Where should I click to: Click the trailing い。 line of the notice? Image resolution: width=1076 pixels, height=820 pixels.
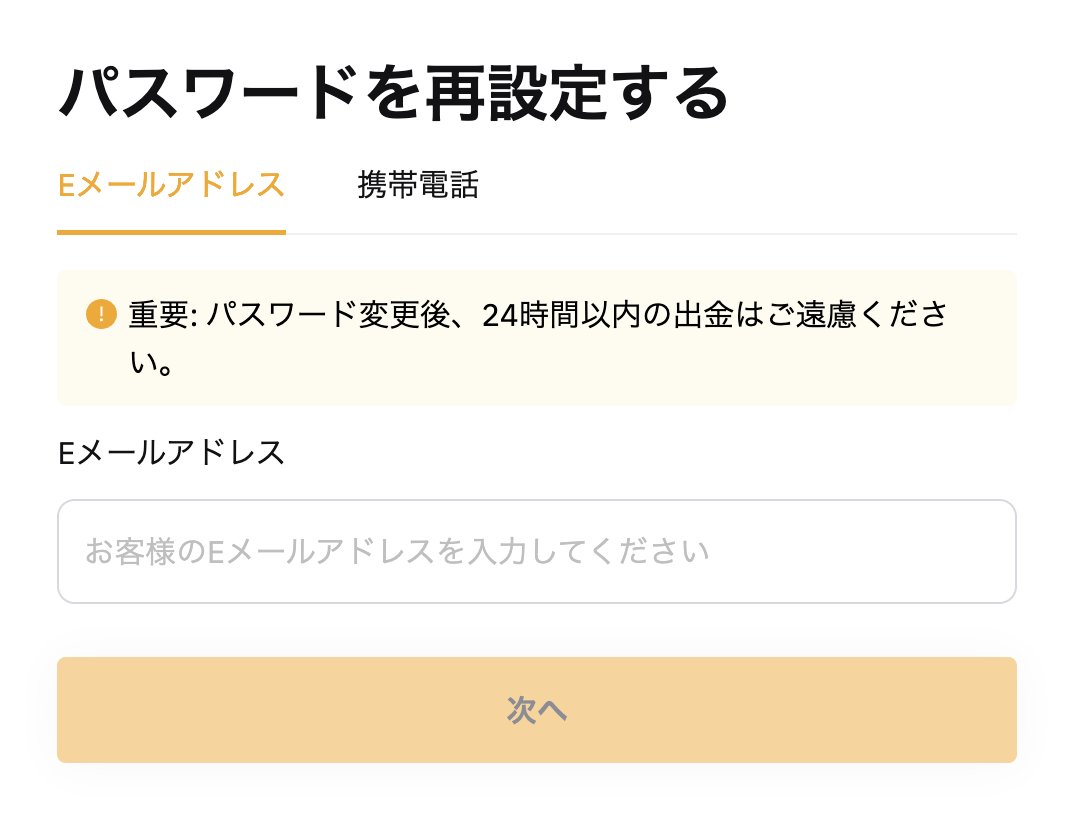(151, 362)
